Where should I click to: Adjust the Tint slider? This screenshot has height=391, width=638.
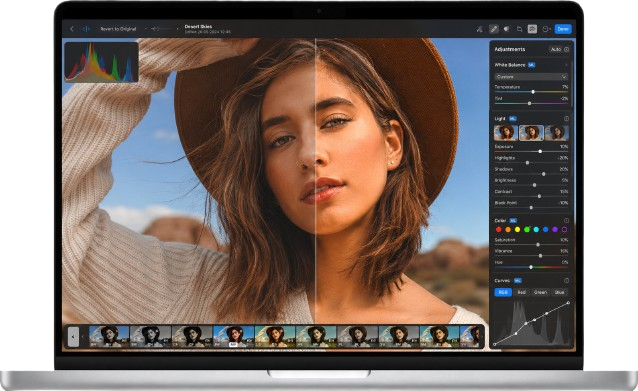point(531,103)
